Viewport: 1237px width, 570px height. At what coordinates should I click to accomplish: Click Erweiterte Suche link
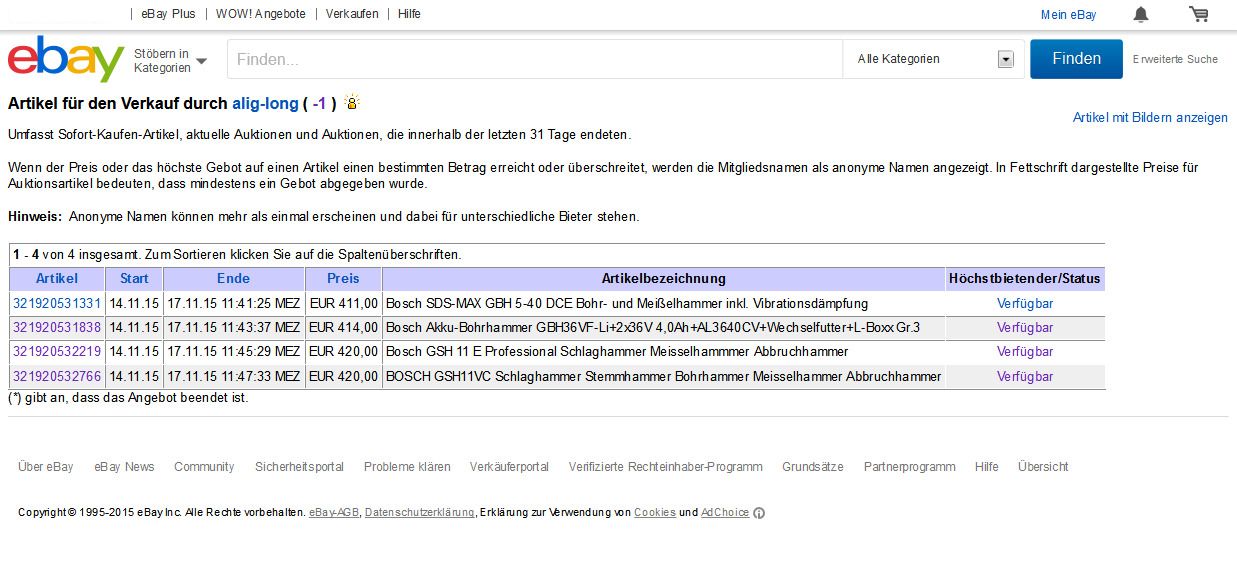(x=1175, y=59)
